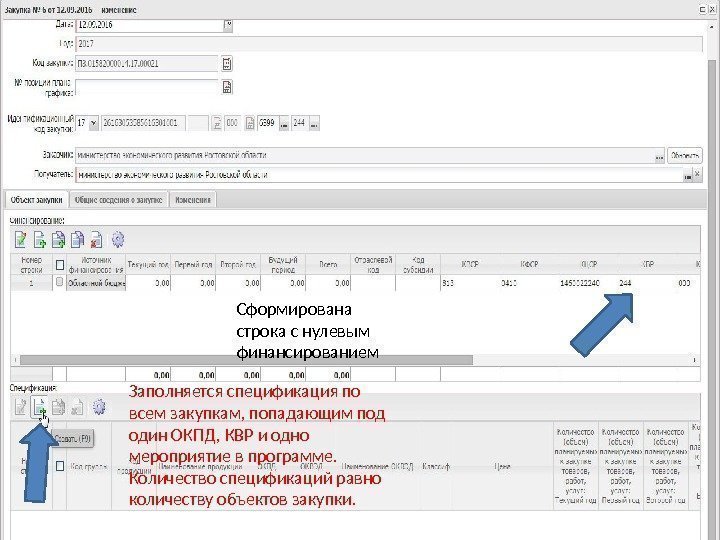Open the lookup for code 244
This screenshot has width=720, height=540.
click(x=314, y=124)
